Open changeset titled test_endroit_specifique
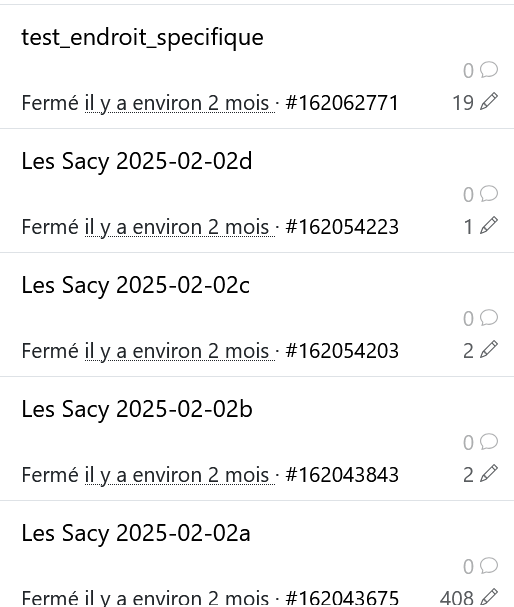Image resolution: width=514 pixels, height=607 pixels. point(142,38)
